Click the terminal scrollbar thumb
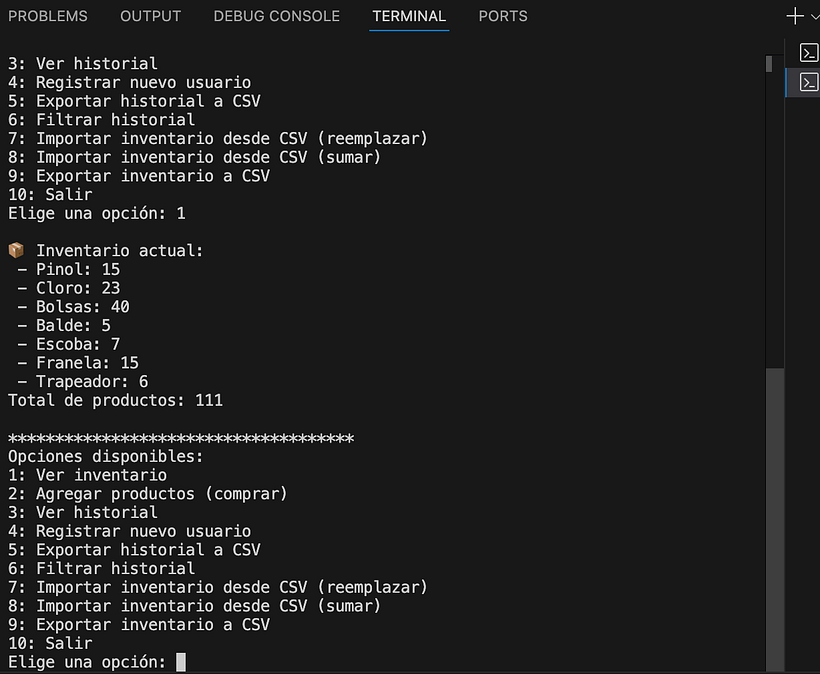Viewport: 820px width, 674px height. click(x=775, y=519)
